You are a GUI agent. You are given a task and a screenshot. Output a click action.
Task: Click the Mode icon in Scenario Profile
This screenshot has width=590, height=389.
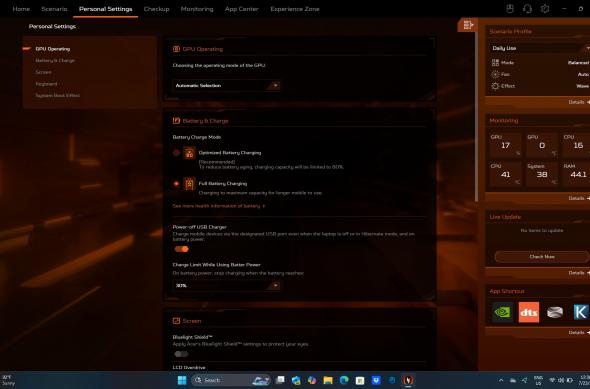495,62
